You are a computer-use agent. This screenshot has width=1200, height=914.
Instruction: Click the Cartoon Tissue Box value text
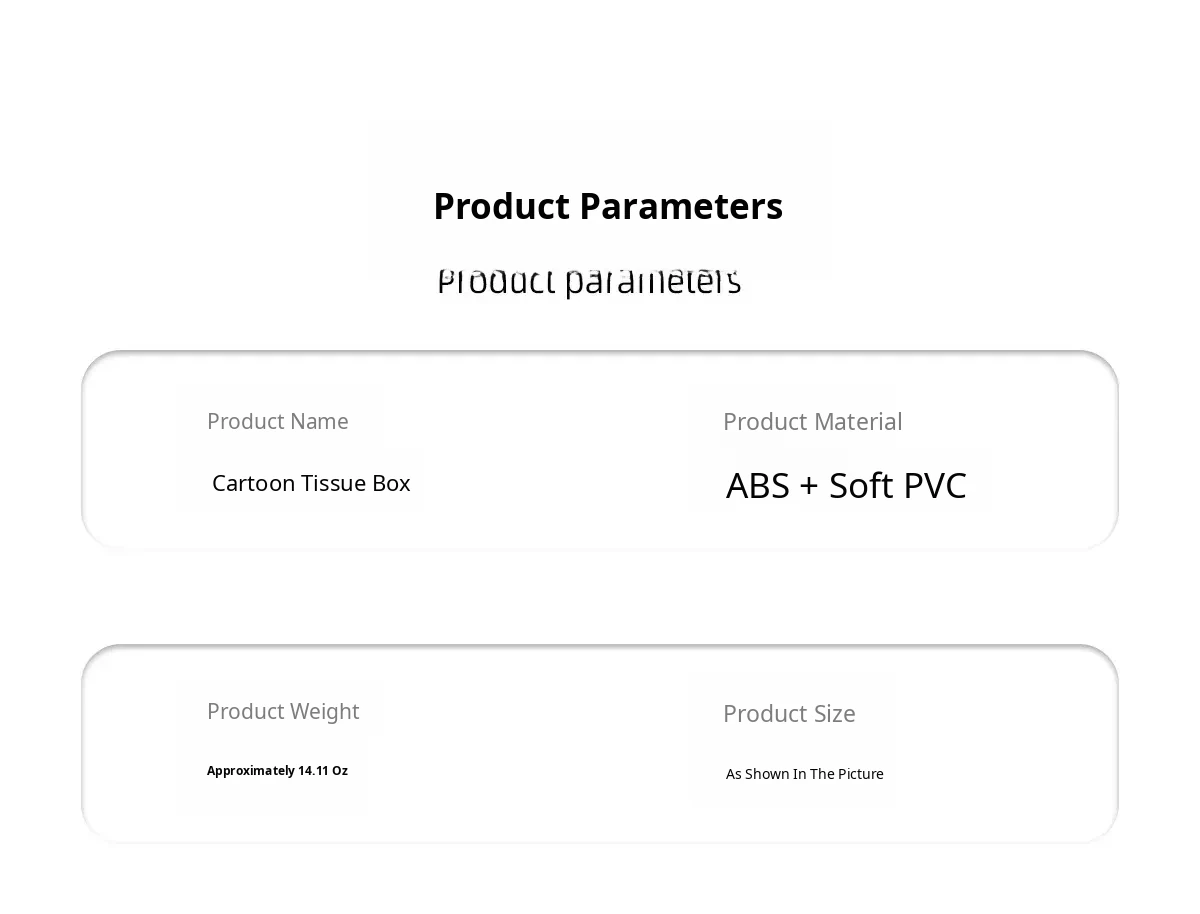pyautogui.click(x=311, y=483)
